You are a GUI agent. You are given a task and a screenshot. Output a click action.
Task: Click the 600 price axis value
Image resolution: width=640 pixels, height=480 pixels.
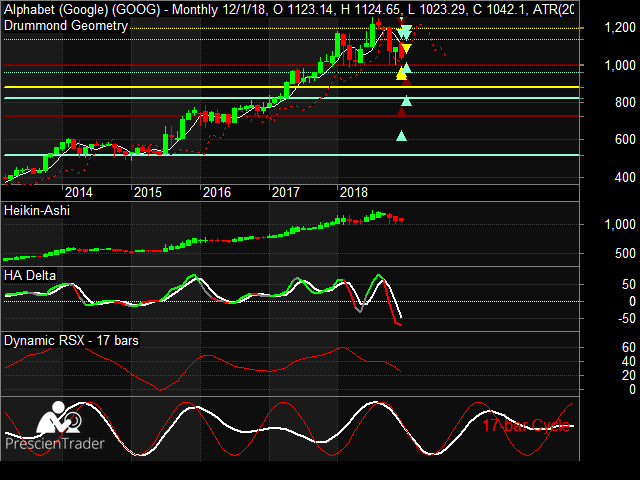click(625, 140)
